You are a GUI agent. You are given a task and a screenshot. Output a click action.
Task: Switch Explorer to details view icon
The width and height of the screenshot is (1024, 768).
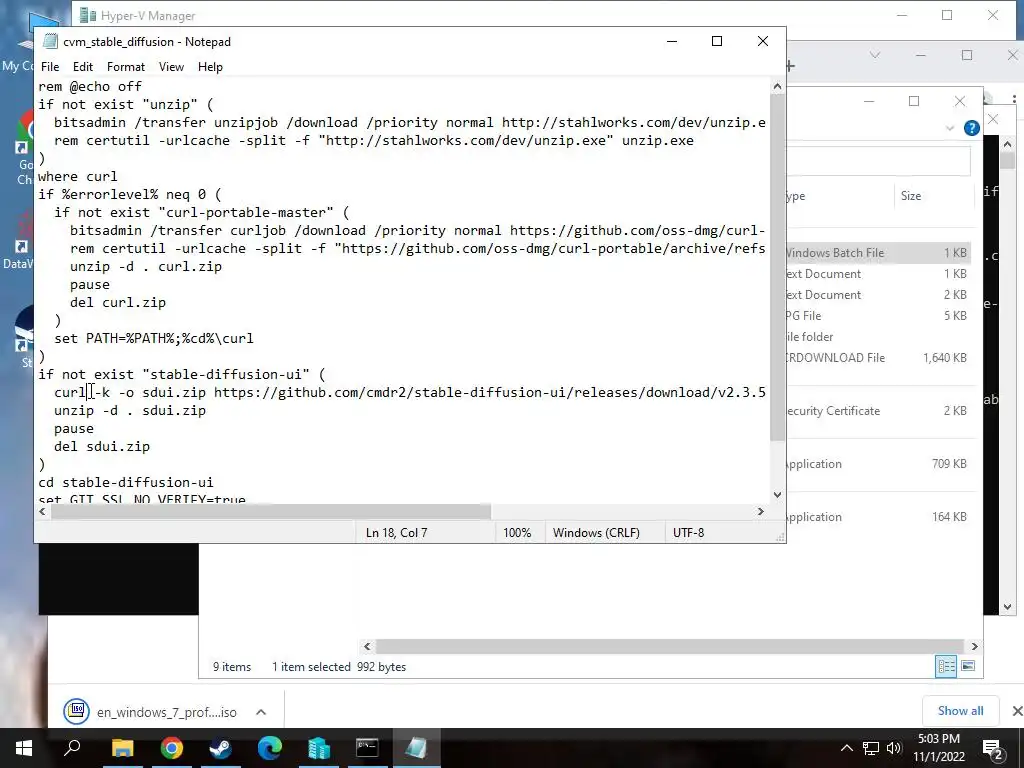[x=946, y=666]
